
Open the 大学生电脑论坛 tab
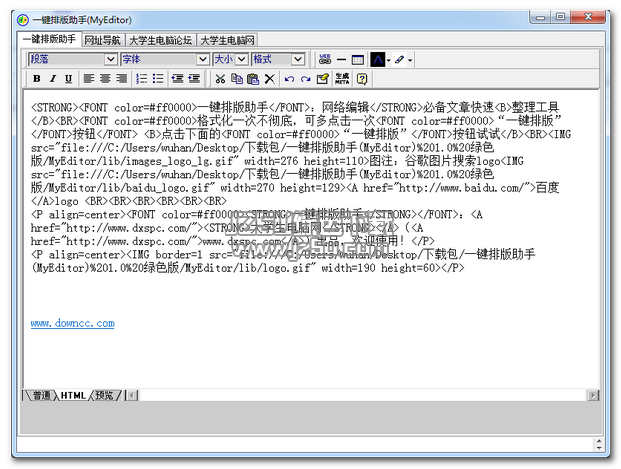click(160, 40)
